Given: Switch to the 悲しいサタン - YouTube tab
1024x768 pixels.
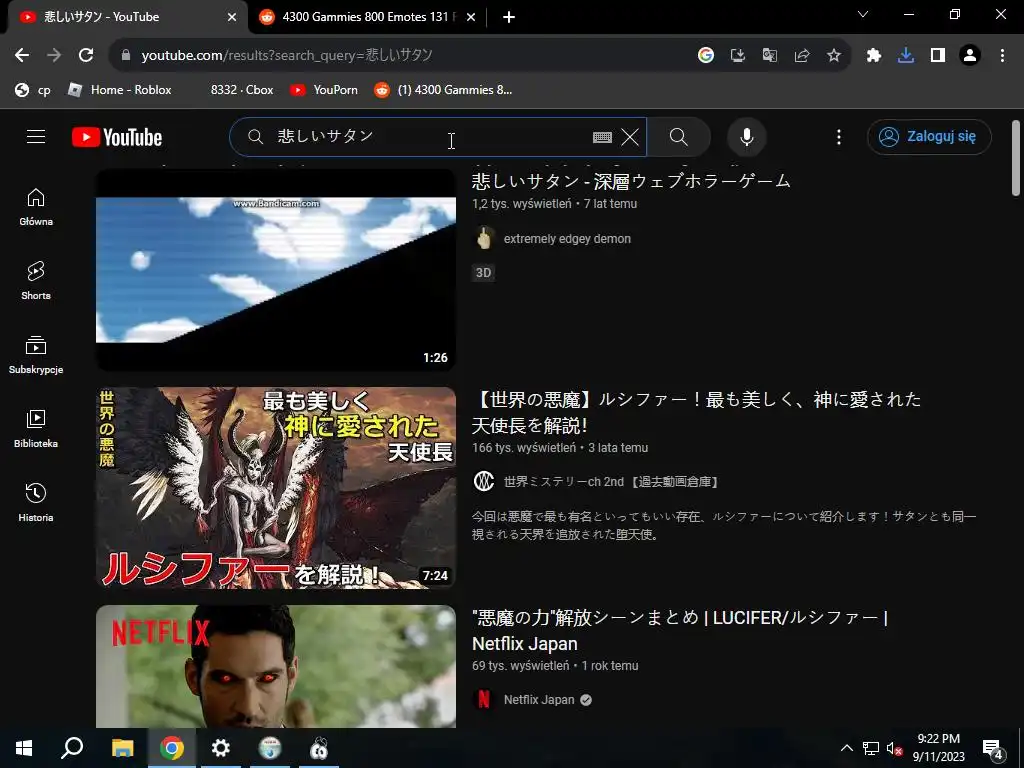Looking at the screenshot, I should click(x=124, y=17).
